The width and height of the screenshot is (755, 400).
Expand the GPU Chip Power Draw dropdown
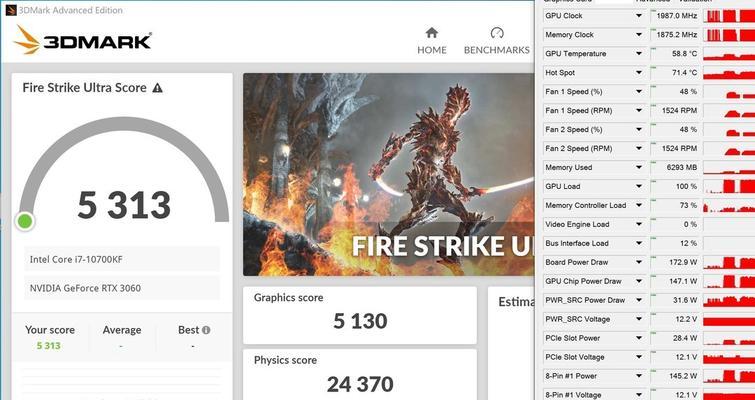(x=639, y=281)
